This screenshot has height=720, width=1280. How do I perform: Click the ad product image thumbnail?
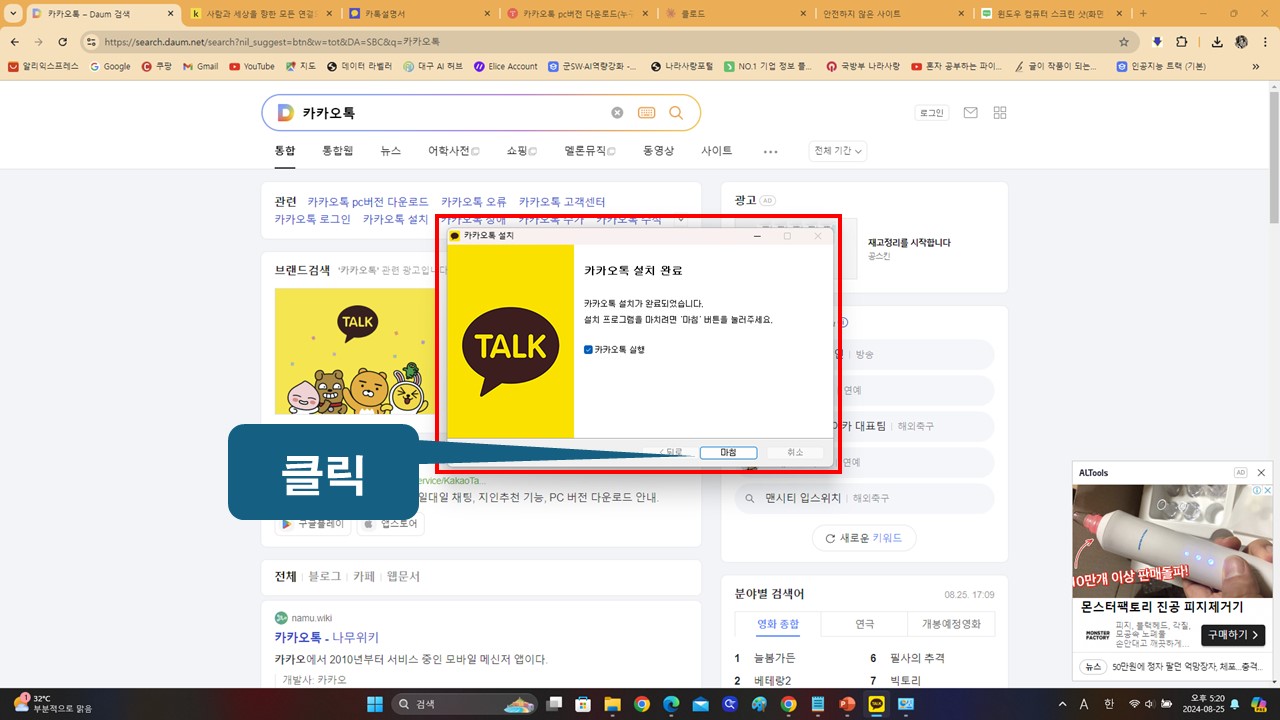(1172, 539)
